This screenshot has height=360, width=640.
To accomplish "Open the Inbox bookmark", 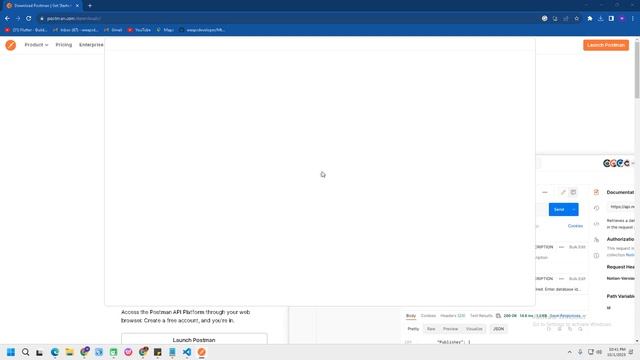I will tap(76, 30).
